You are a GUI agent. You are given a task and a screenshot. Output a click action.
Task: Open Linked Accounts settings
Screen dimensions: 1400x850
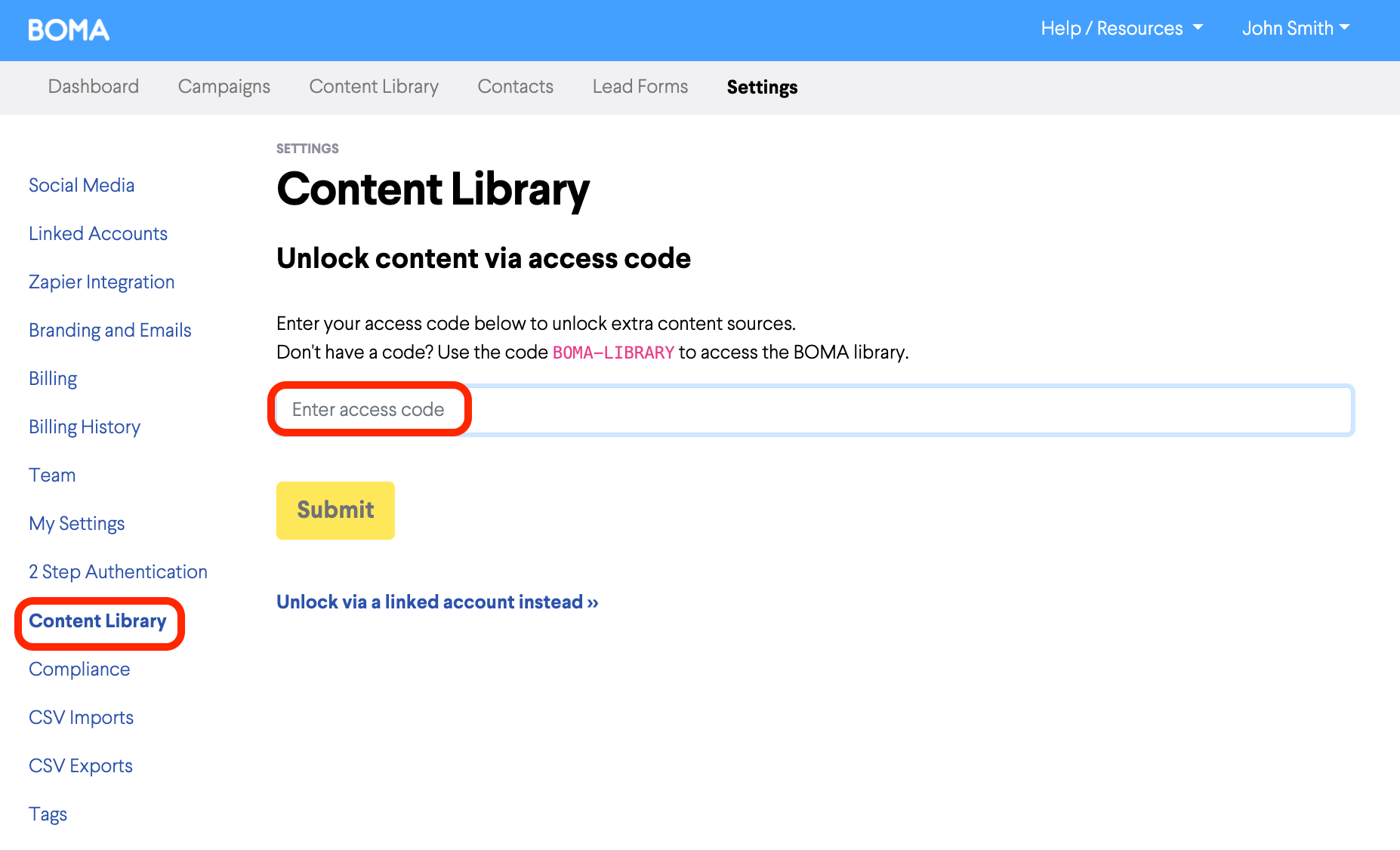tap(98, 233)
